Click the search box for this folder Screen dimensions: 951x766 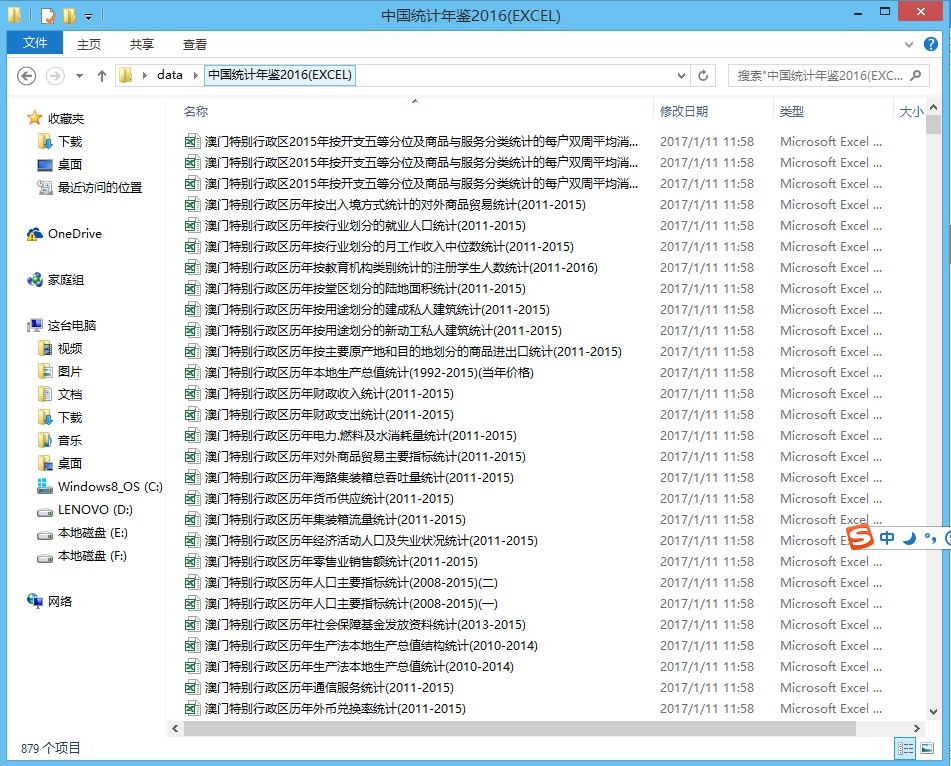click(828, 75)
